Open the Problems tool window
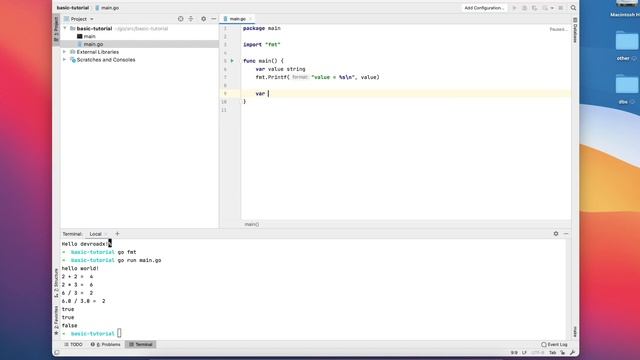The height and width of the screenshot is (360, 640). (106, 344)
